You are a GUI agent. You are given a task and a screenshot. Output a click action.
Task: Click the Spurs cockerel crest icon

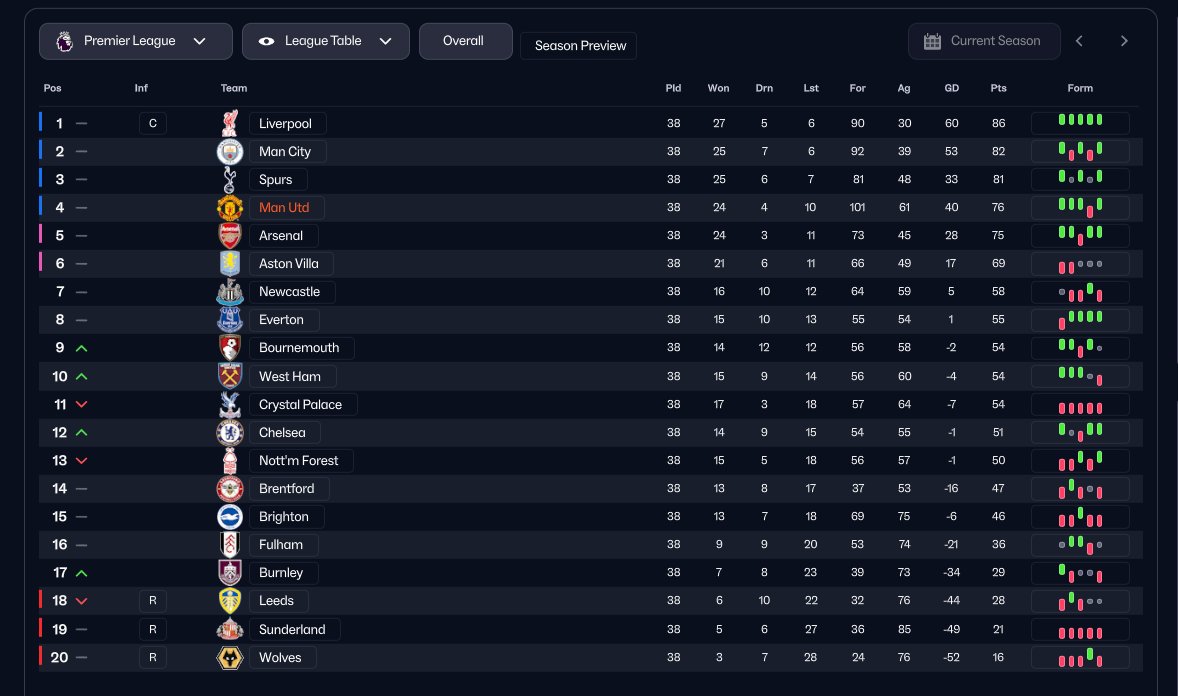(230, 180)
